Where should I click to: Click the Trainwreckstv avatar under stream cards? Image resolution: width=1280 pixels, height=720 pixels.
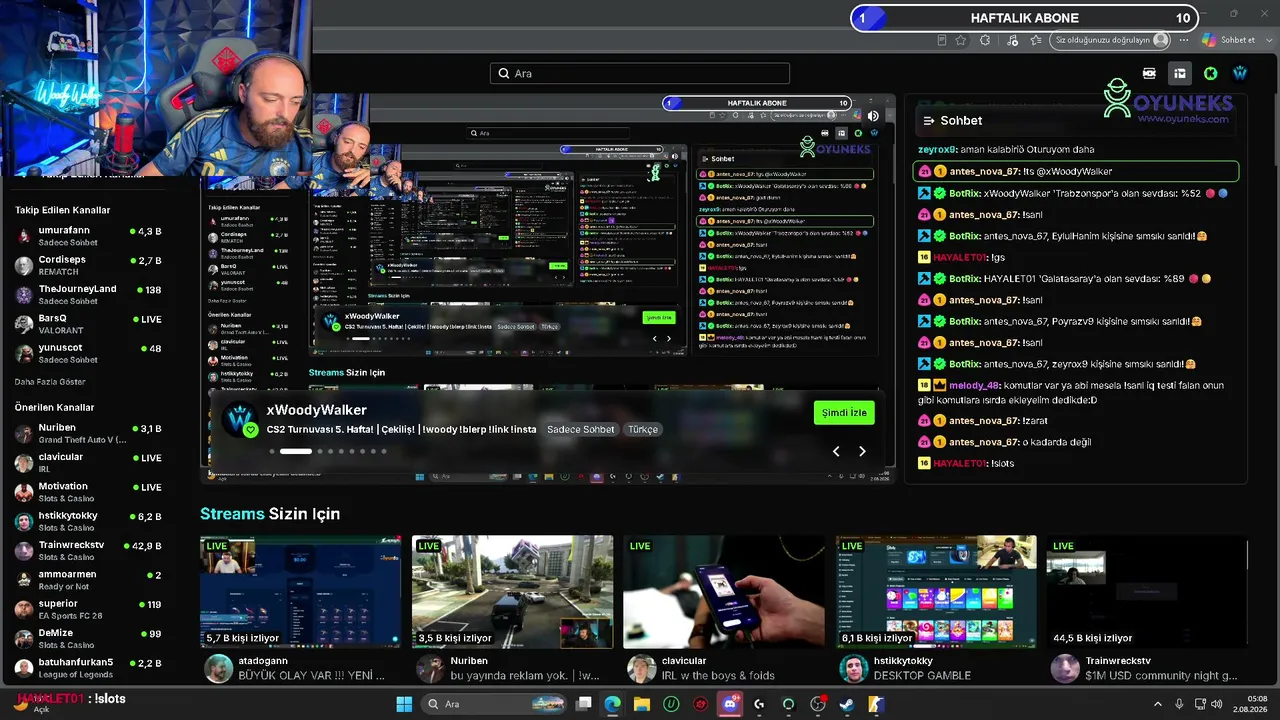pos(1065,668)
